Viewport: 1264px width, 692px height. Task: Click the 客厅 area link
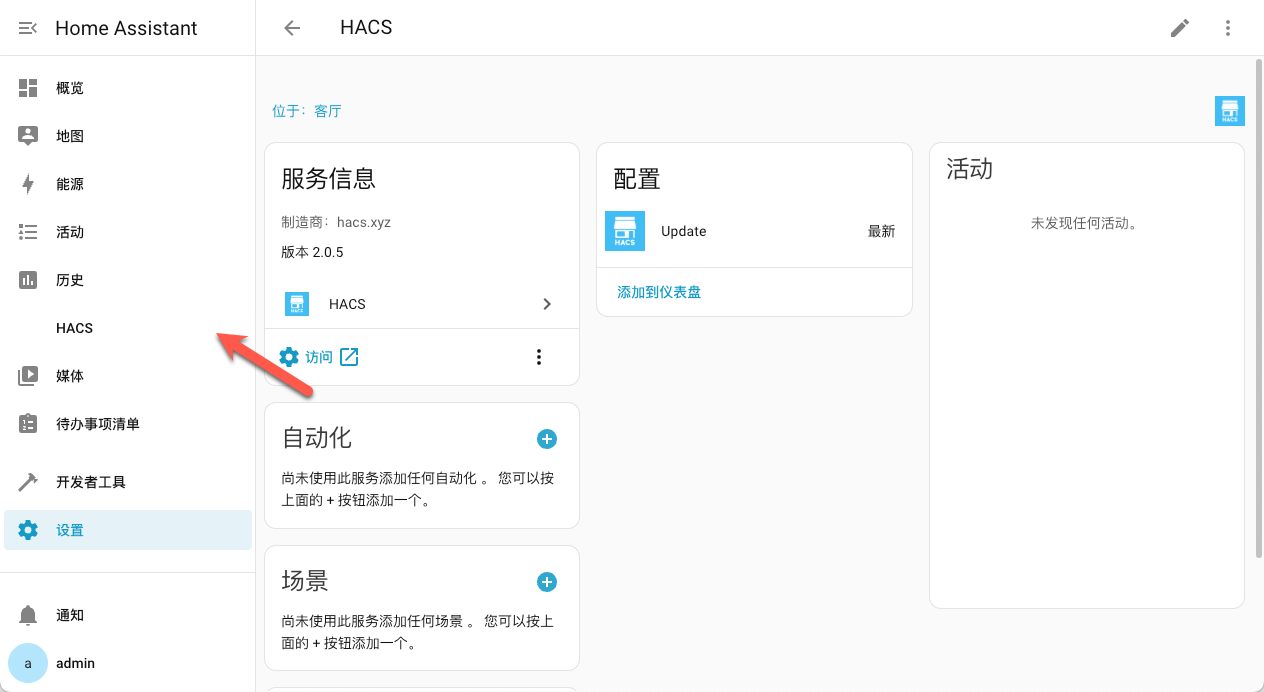(x=327, y=111)
